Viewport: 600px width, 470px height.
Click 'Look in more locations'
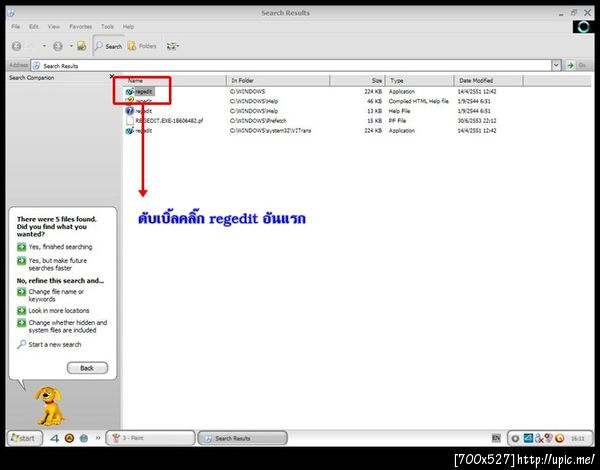[53, 310]
